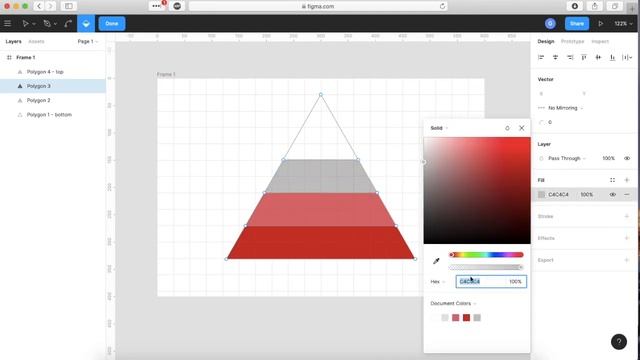Screen dimensions: 640x360
Task: Open the Figma main menu hamburger icon
Action: click(x=7, y=24)
